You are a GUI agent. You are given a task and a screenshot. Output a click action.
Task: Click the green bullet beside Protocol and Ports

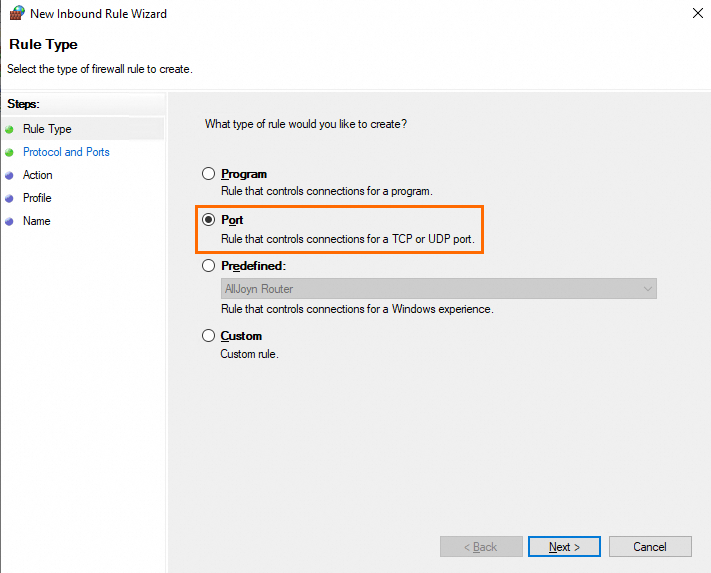click(x=10, y=152)
